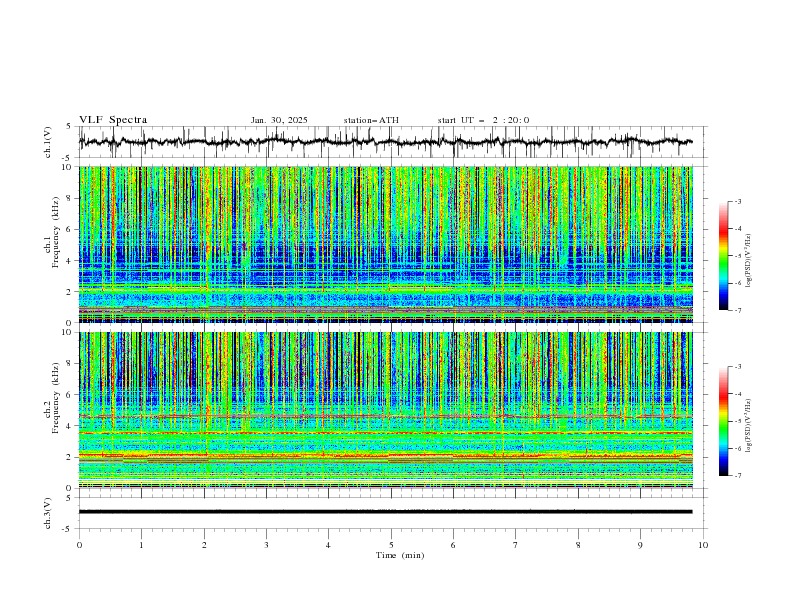Click the lower colorbar log(PSD) label
The width and height of the screenshot is (792, 612).
748,426
